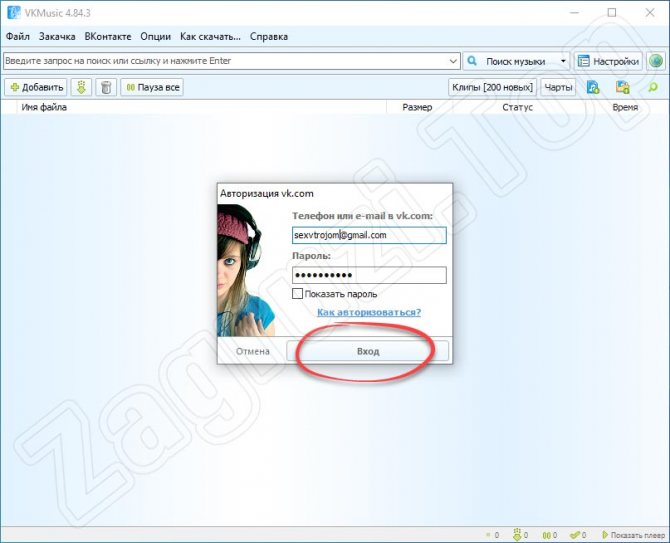Image resolution: width=670 pixels, height=543 pixels.
Task: Open the Поиск музыки dropdown arrow
Action: (x=563, y=61)
